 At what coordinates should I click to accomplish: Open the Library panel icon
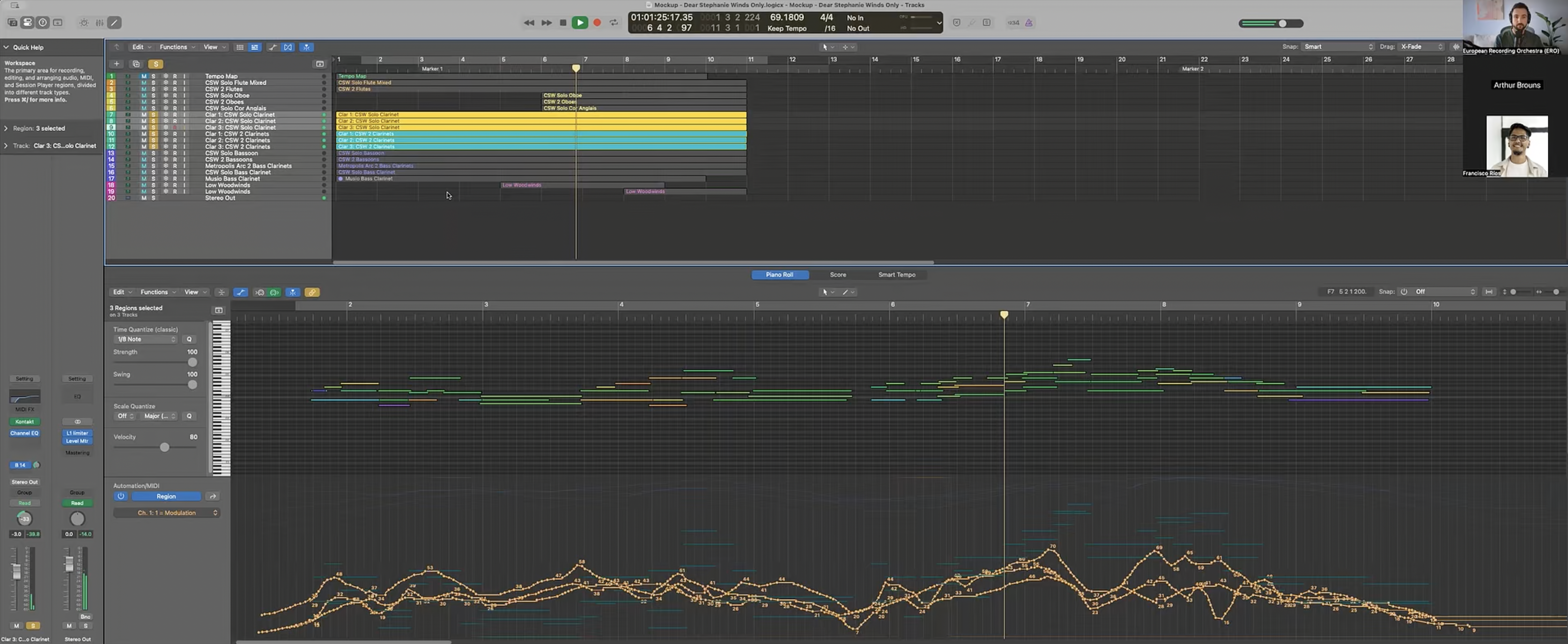(12, 22)
